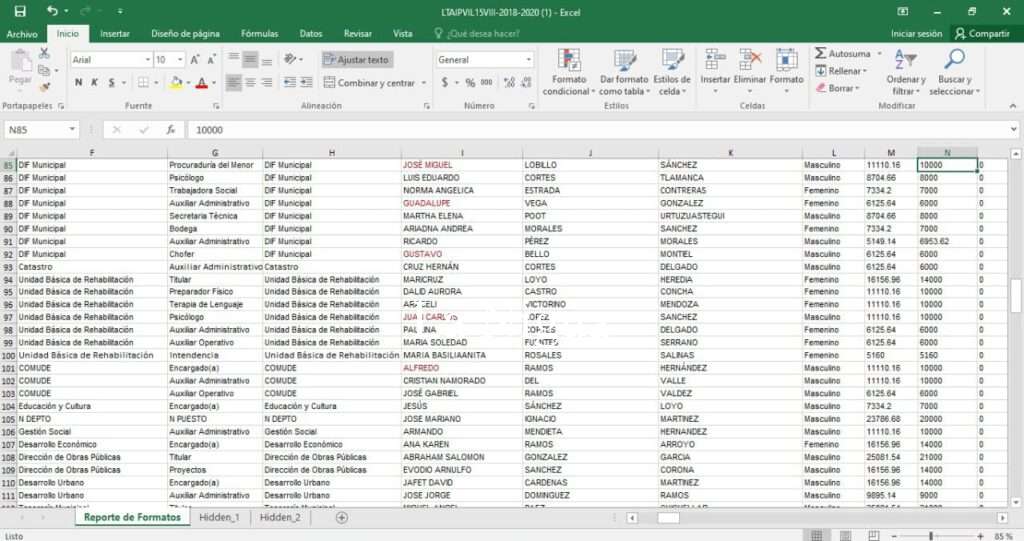Switch to the Hidden_1 sheet tab

coord(218,517)
